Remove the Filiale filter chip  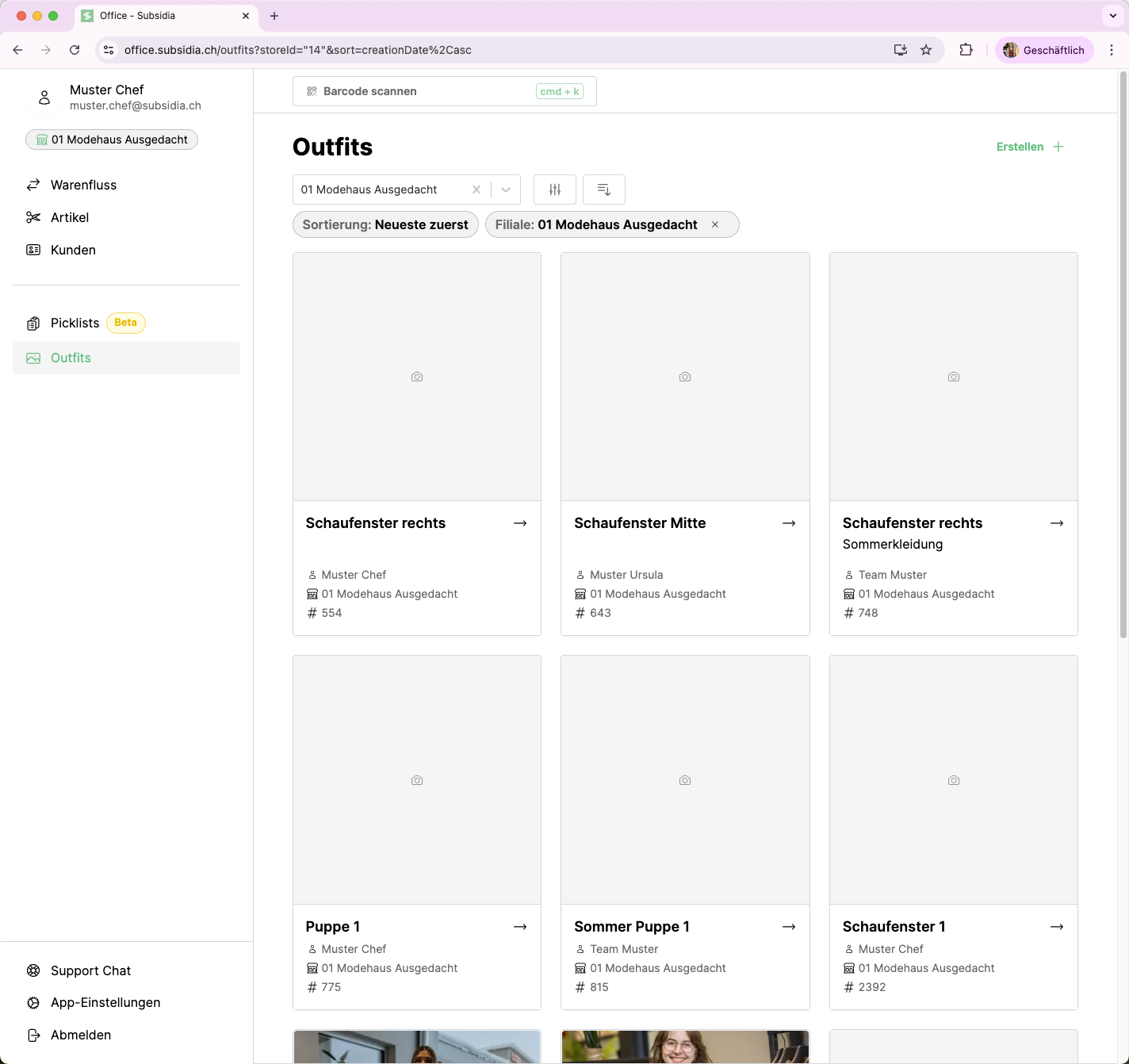coord(715,224)
